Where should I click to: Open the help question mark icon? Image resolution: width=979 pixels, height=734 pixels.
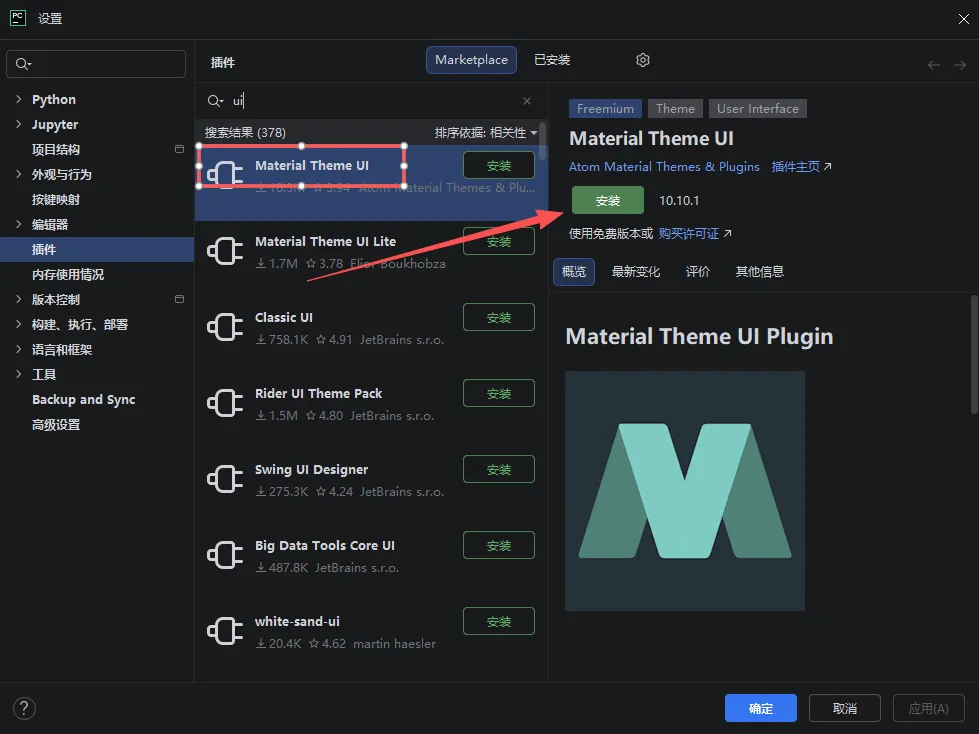pyautogui.click(x=24, y=708)
